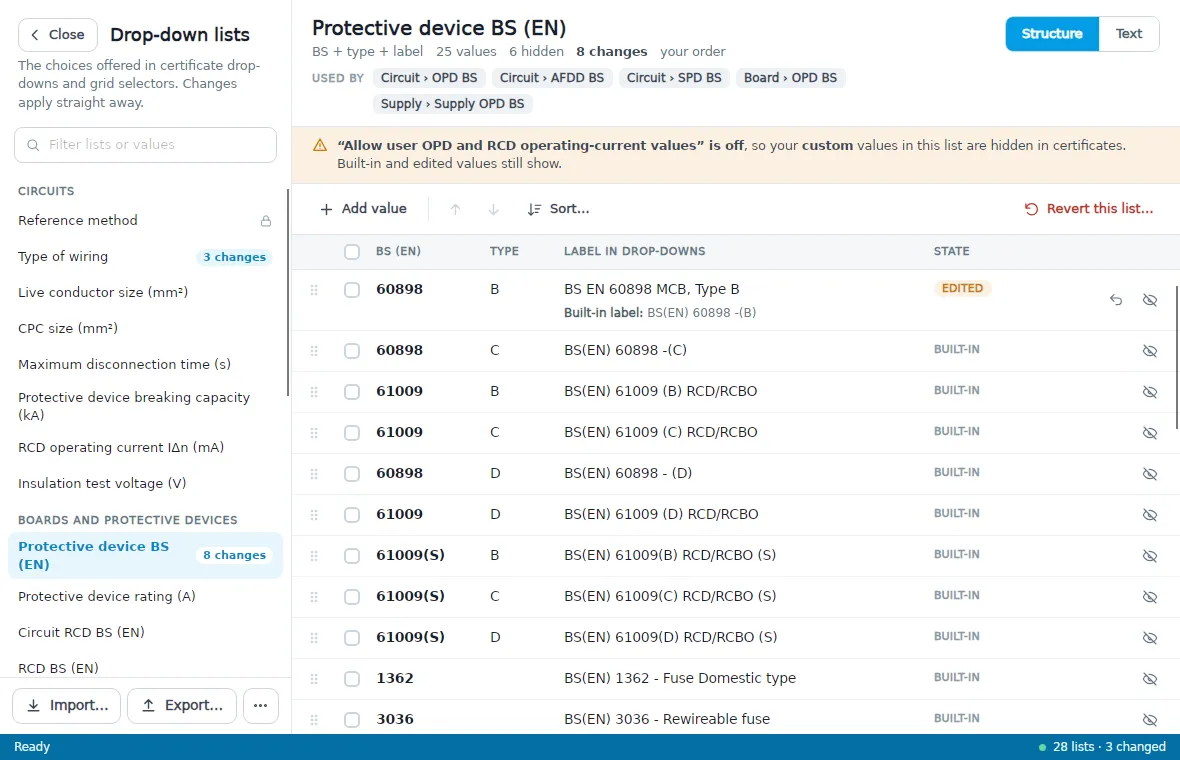Click the Close back button
The width and height of the screenshot is (1180, 760).
(x=58, y=35)
